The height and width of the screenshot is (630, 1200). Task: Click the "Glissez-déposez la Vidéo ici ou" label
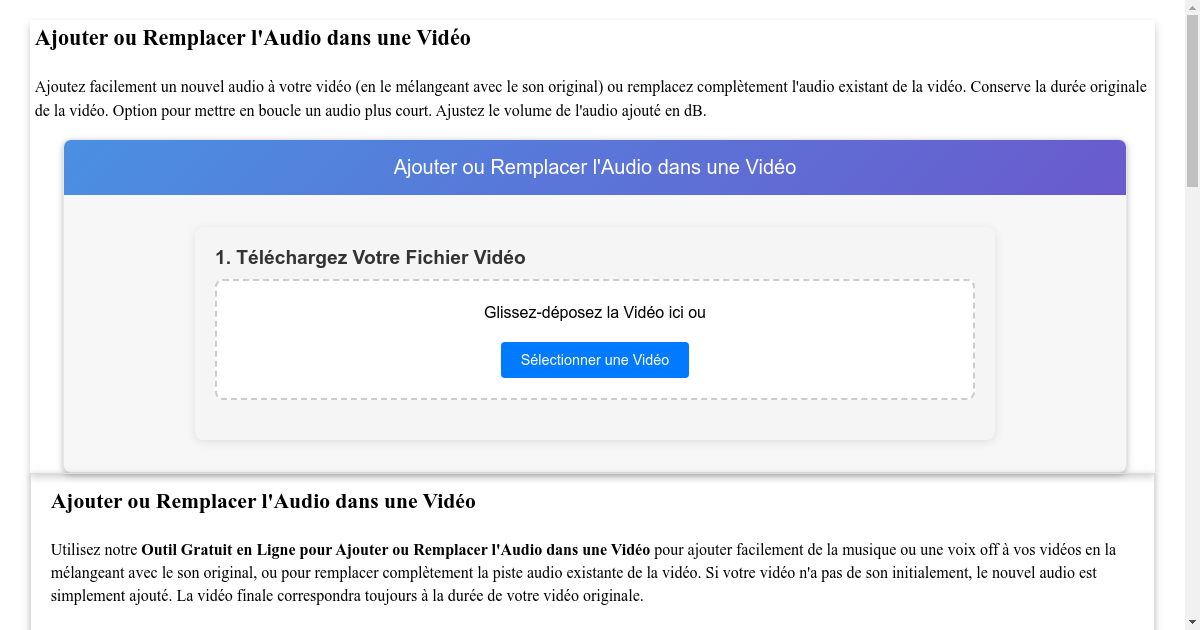[594, 312]
